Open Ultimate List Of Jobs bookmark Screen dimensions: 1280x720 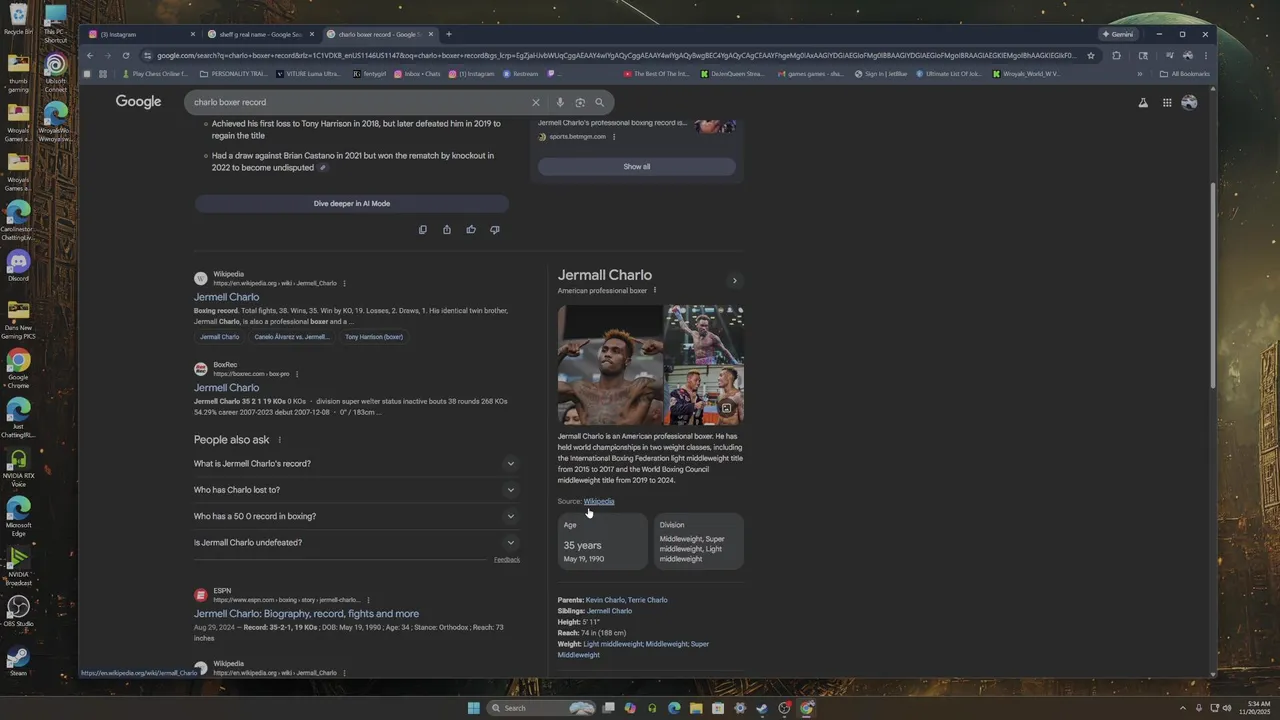pos(949,74)
